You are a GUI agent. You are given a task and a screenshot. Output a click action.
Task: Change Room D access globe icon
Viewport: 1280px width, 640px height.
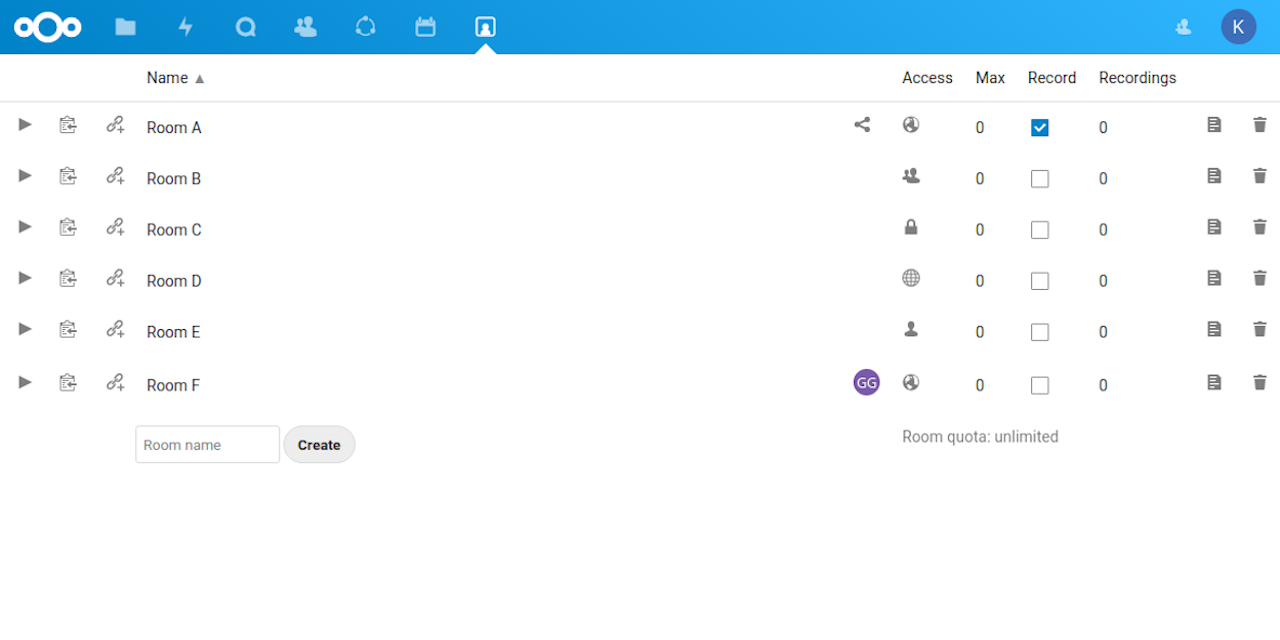pyautogui.click(x=911, y=278)
